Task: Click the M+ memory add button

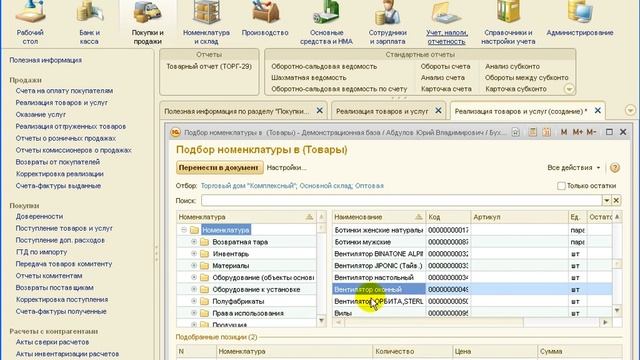Action: 578,132
